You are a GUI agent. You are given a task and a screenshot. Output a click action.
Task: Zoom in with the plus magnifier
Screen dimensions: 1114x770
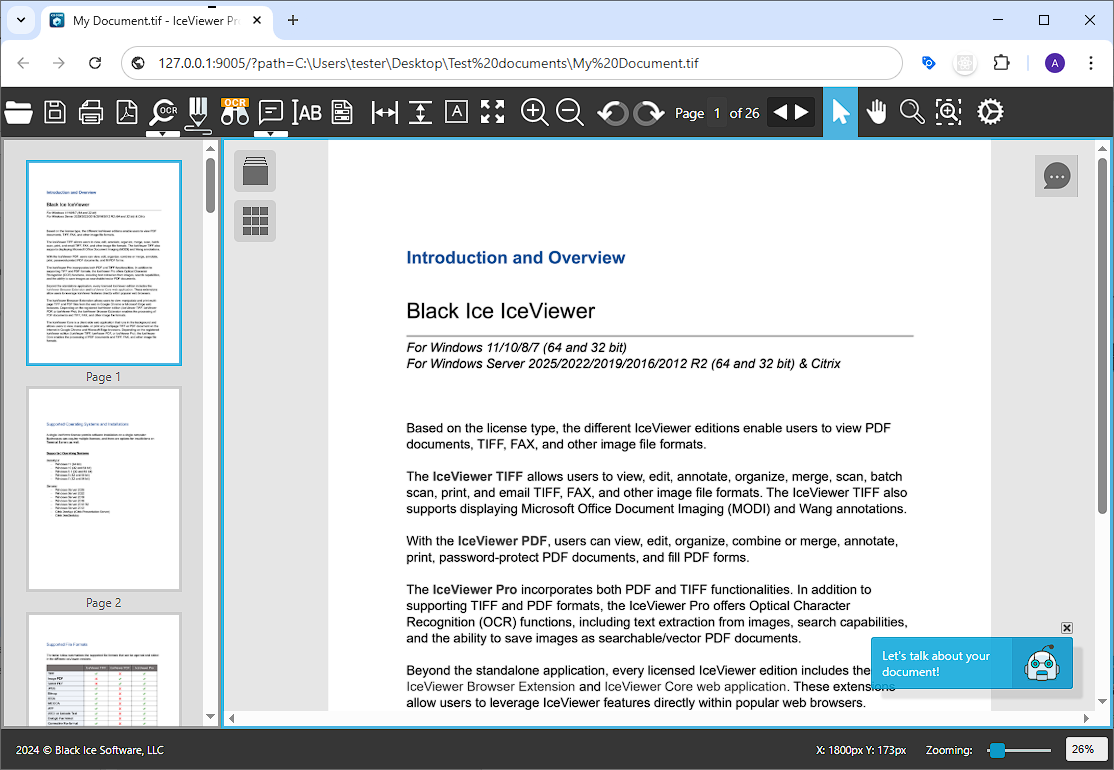coord(534,112)
